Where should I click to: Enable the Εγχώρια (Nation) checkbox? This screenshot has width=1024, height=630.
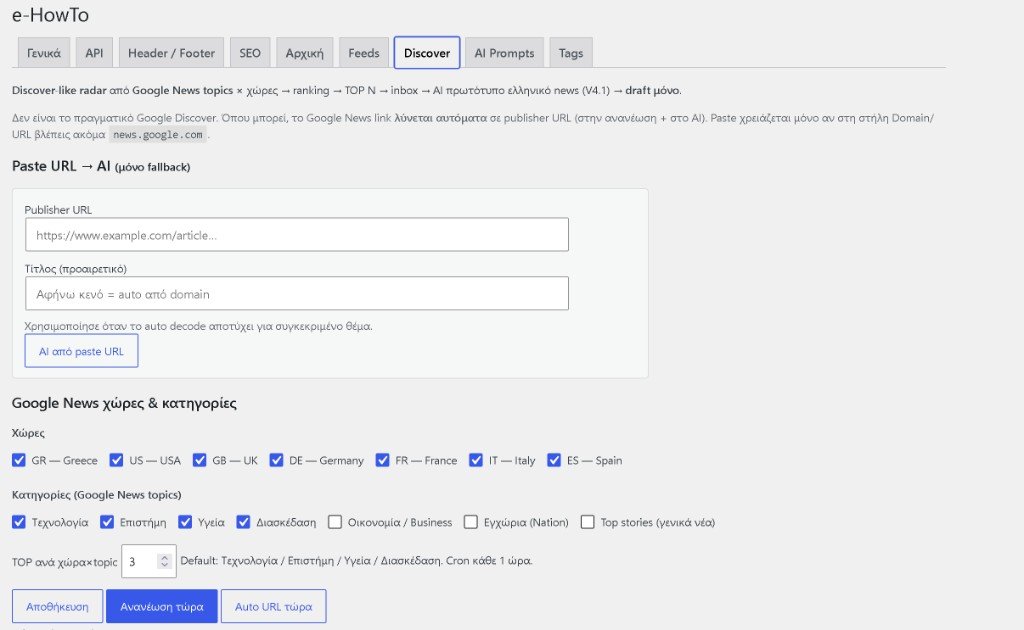(471, 522)
